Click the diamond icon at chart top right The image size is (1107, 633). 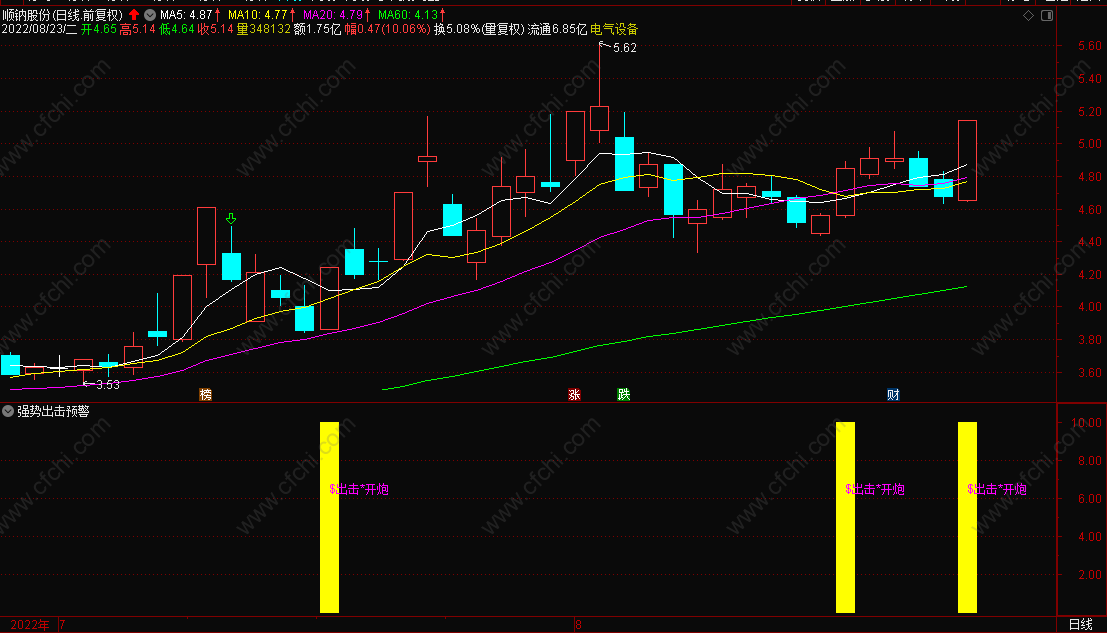click(x=1029, y=16)
